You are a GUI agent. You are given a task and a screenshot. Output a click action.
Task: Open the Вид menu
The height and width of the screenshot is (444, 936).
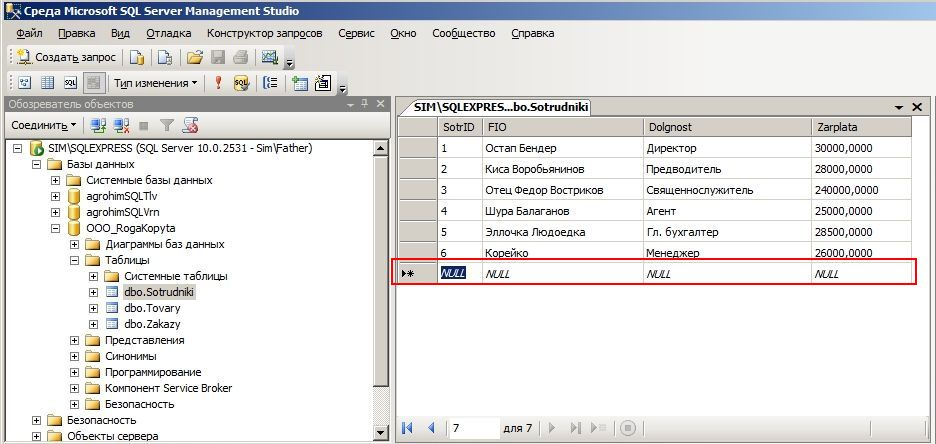point(121,33)
